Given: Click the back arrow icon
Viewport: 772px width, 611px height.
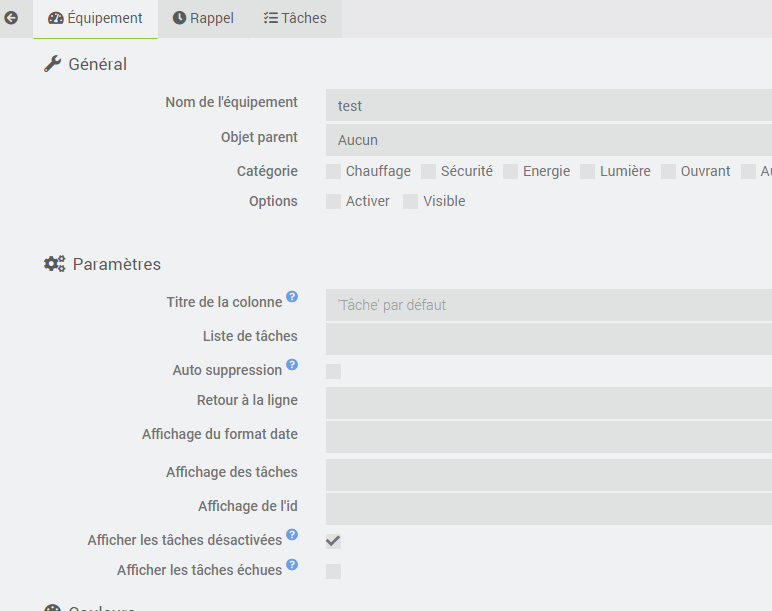Looking at the screenshot, I should 12,18.
